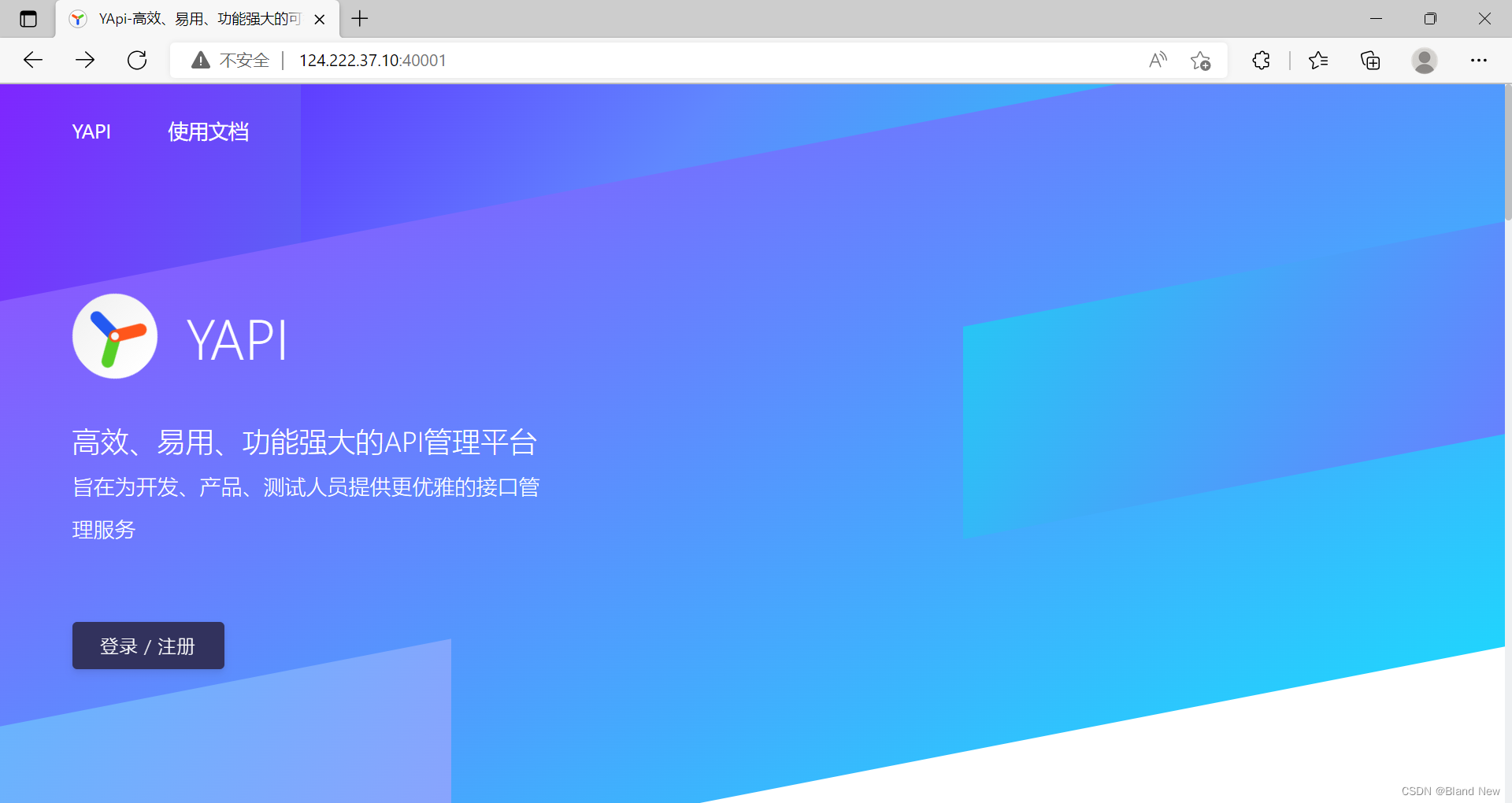
Task: Go forward to the next page
Action: (85, 60)
